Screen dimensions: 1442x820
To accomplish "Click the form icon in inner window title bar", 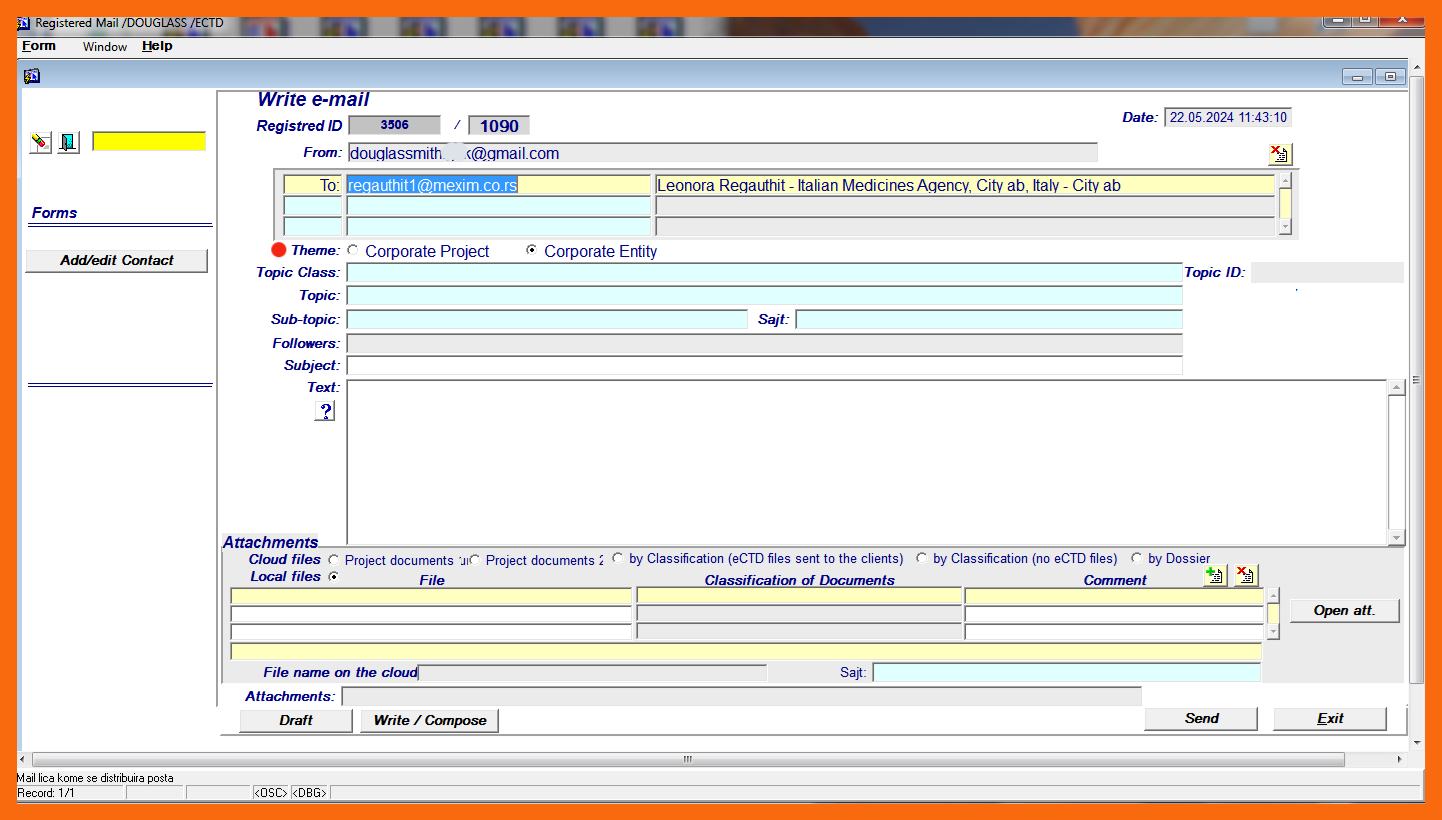I will pos(32,76).
